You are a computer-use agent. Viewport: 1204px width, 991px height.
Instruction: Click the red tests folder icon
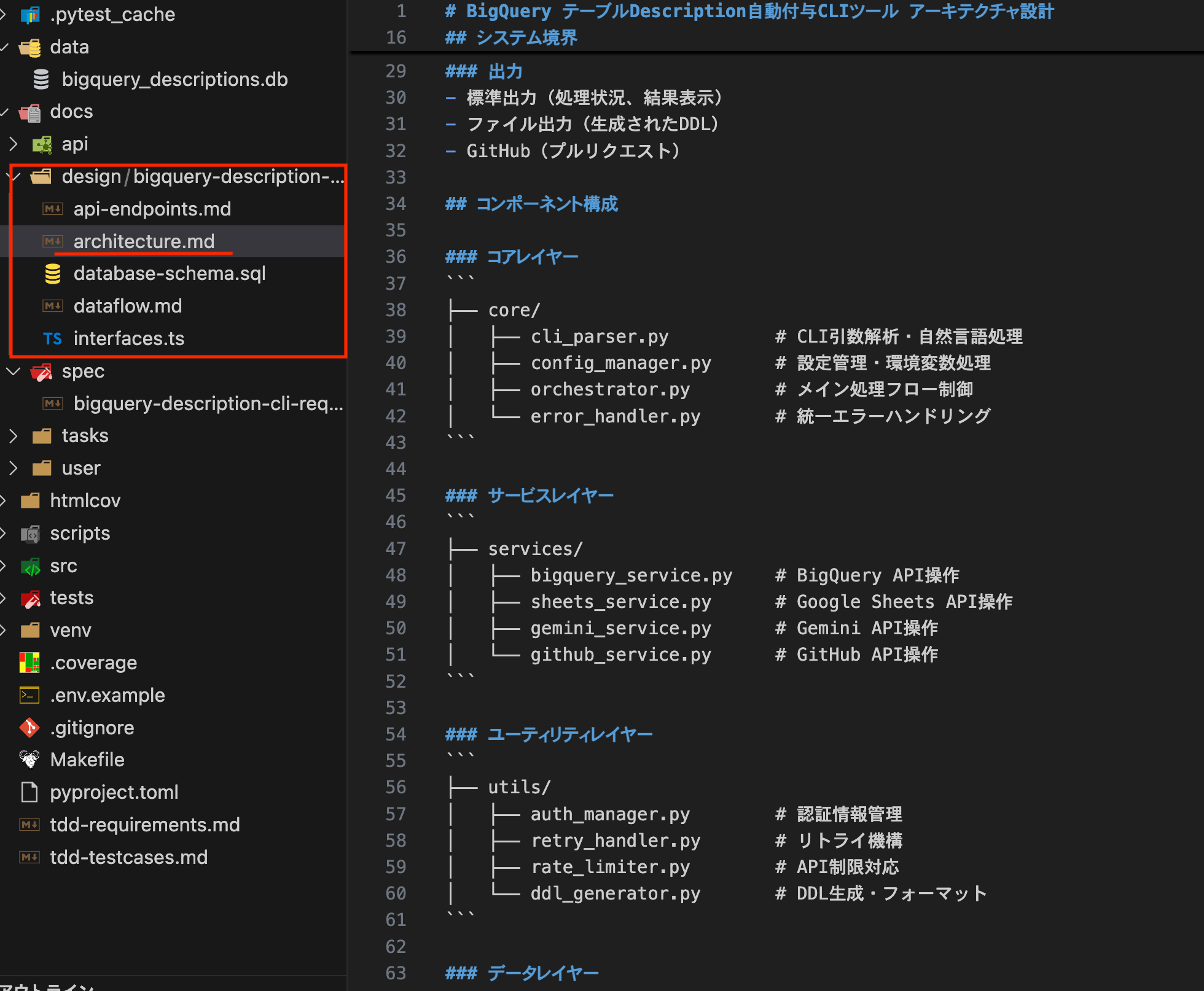point(29,598)
